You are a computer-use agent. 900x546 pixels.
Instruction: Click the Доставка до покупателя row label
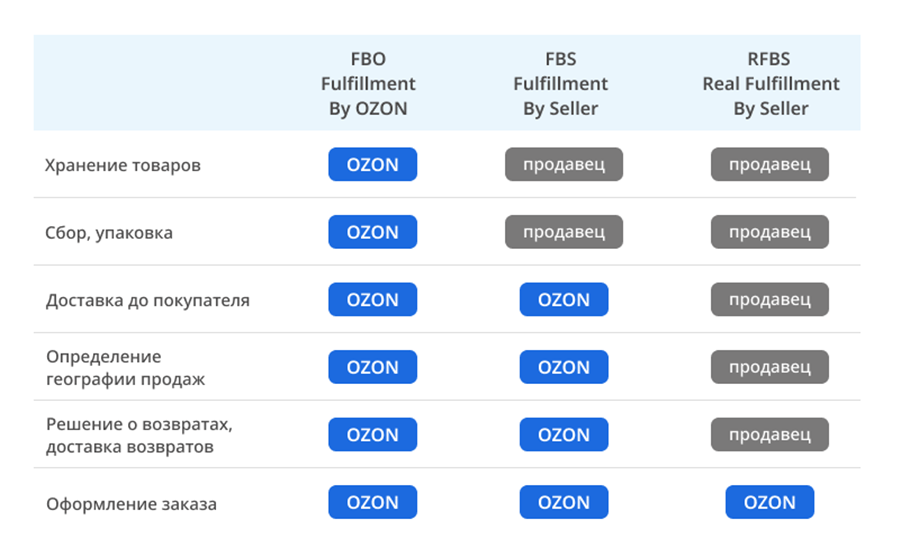tap(148, 300)
